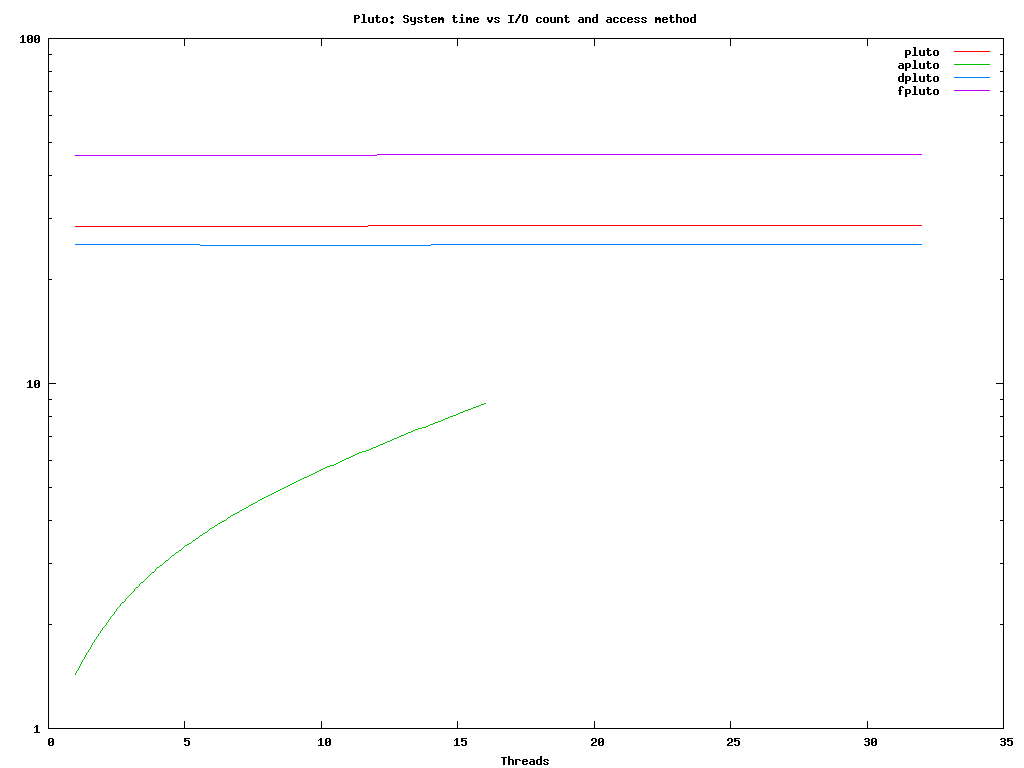Click the x-axis value 30
1024x768 pixels.
[x=870, y=742]
